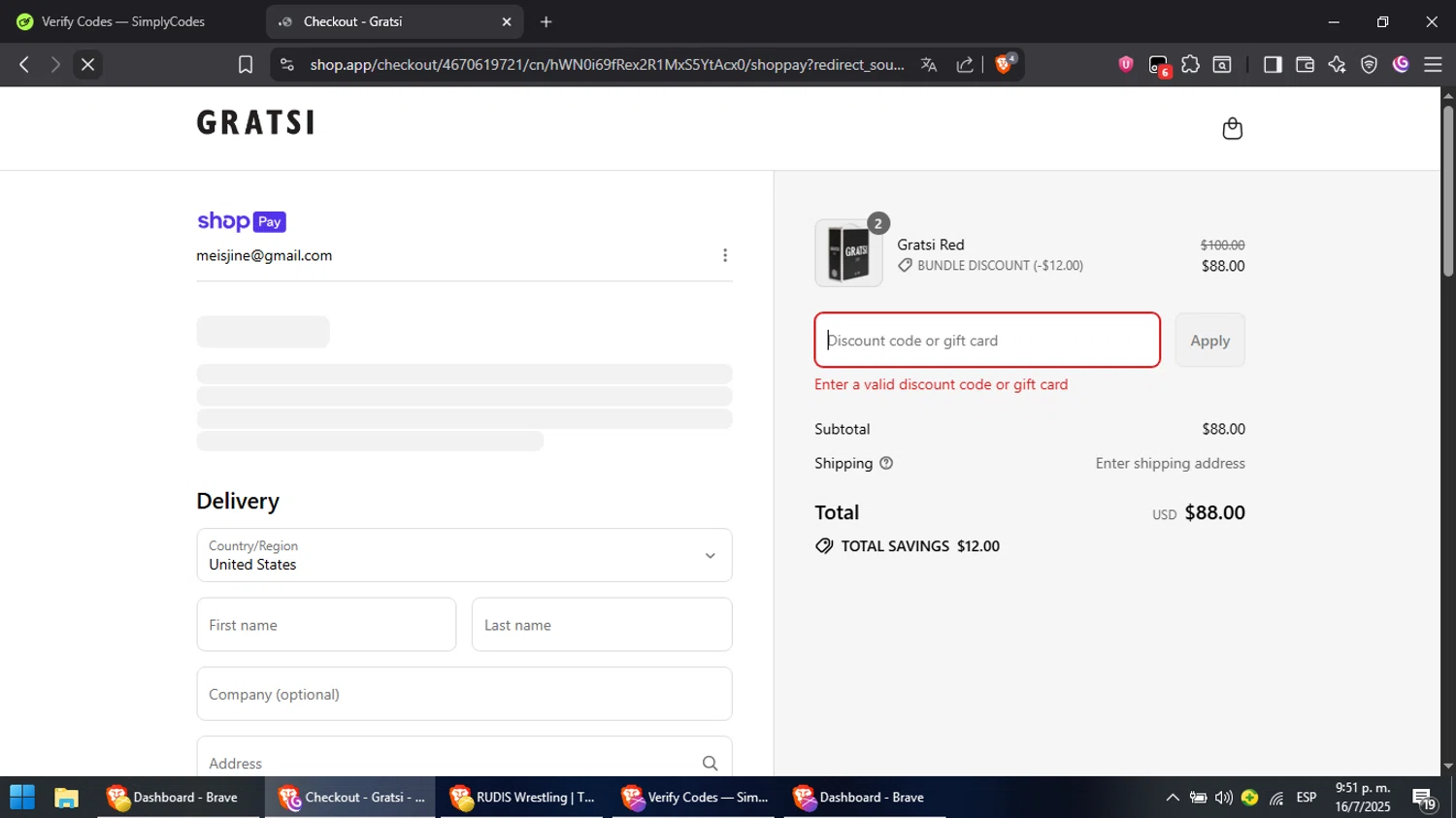Click the share page icon
This screenshot has height=818, width=1456.
coord(965,64)
